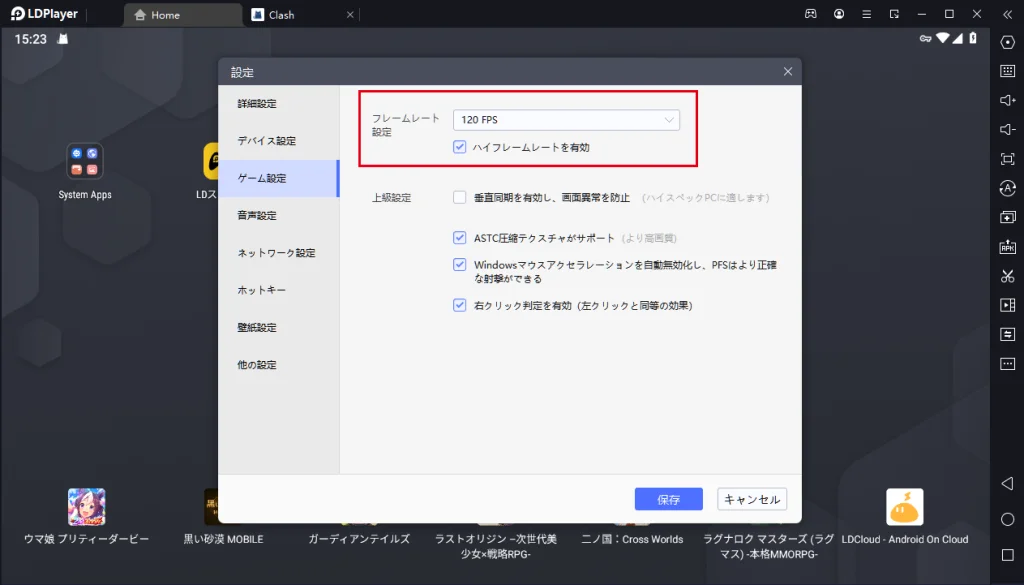Select 詳細設定 in settings sidebar

coord(279,104)
